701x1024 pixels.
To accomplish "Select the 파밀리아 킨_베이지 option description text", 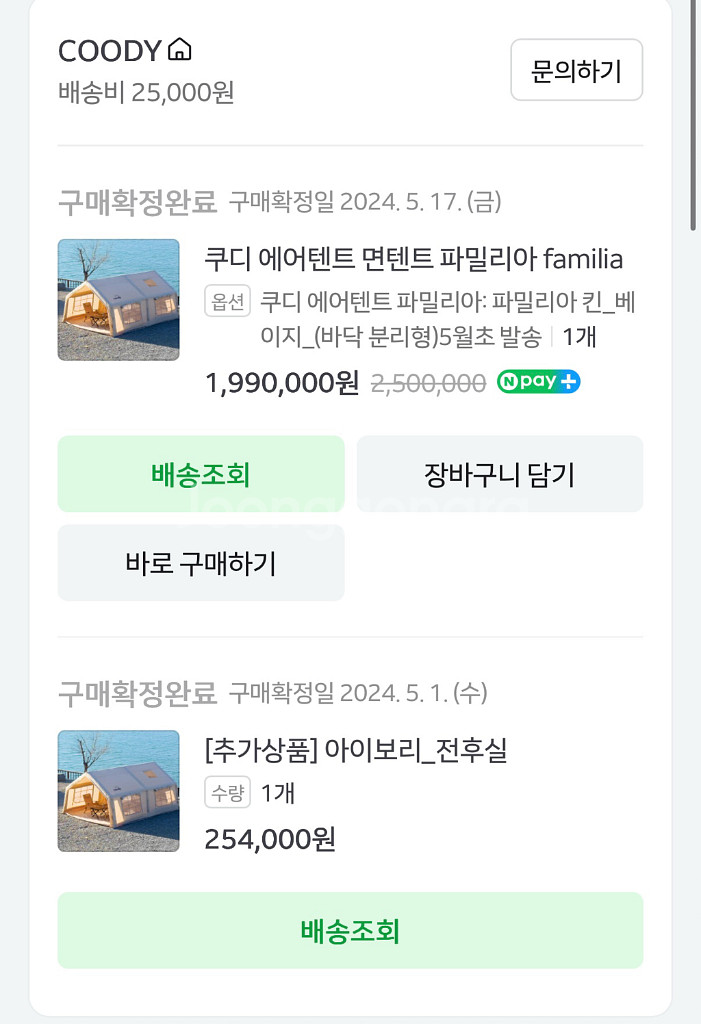I will 447,319.
